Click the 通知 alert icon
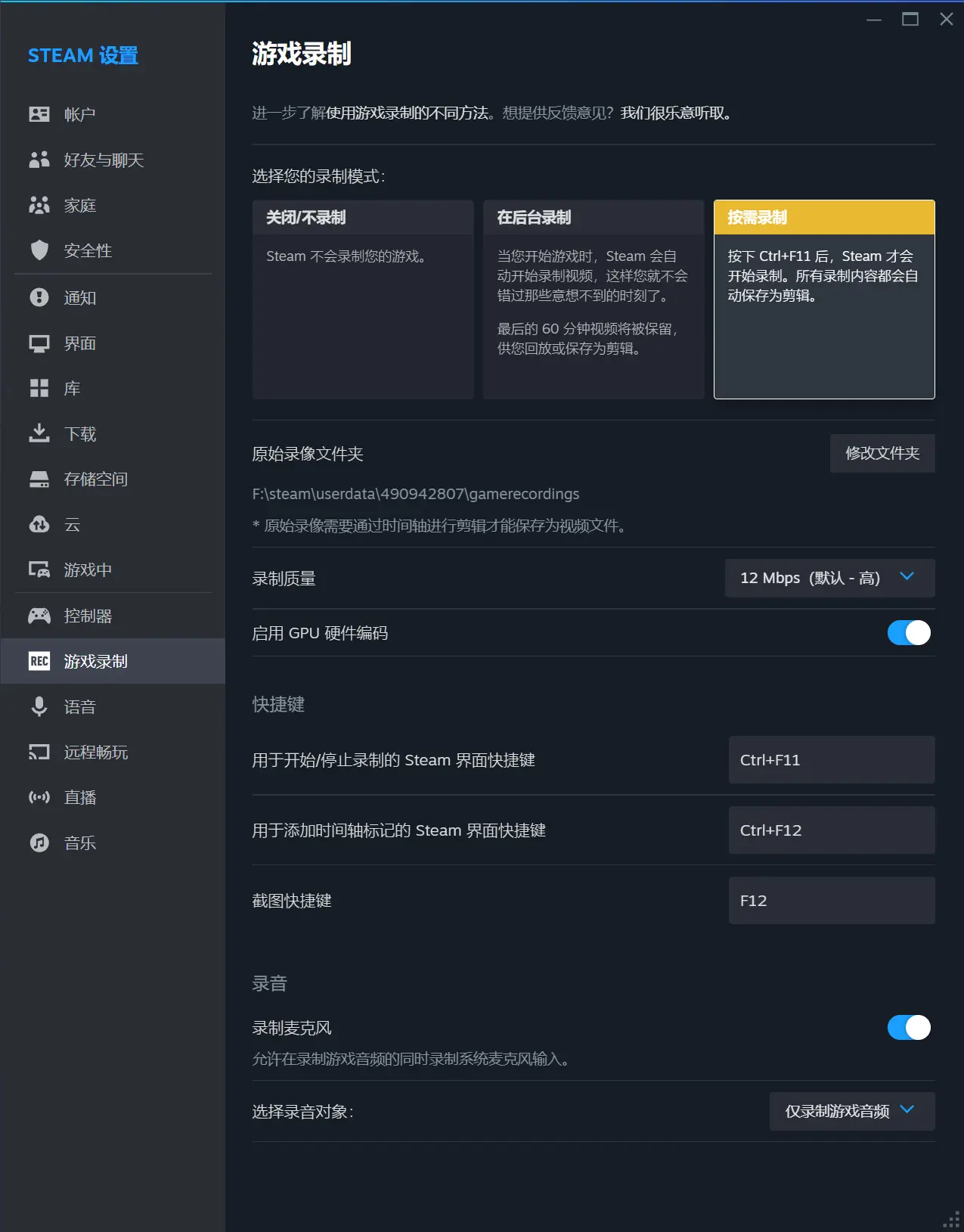The height and width of the screenshot is (1232, 964). [x=39, y=297]
